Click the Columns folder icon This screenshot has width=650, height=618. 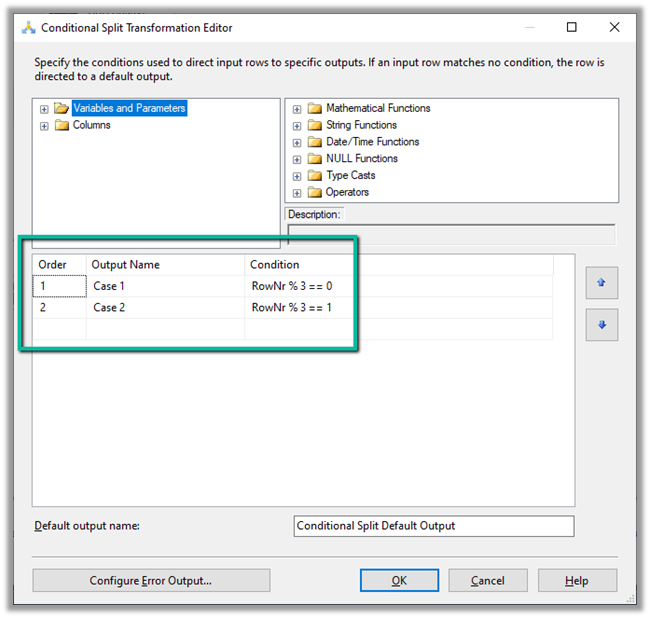click(62, 125)
